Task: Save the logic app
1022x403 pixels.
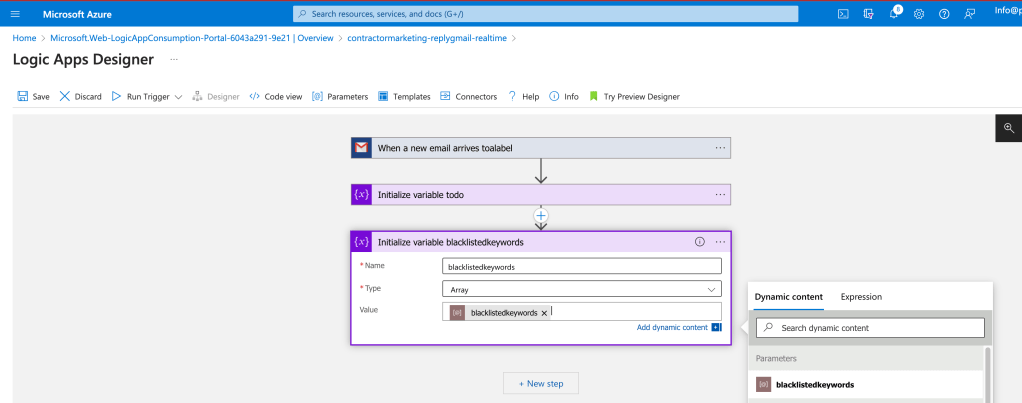Action: coord(33,97)
